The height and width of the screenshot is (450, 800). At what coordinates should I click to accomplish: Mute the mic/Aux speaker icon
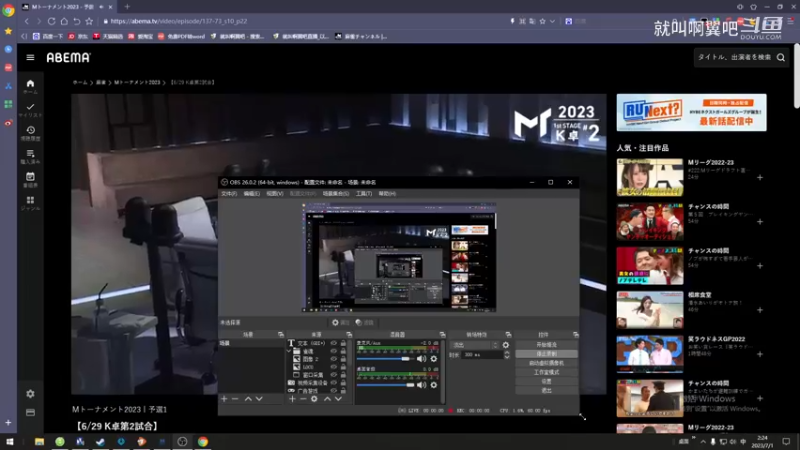coord(421,359)
